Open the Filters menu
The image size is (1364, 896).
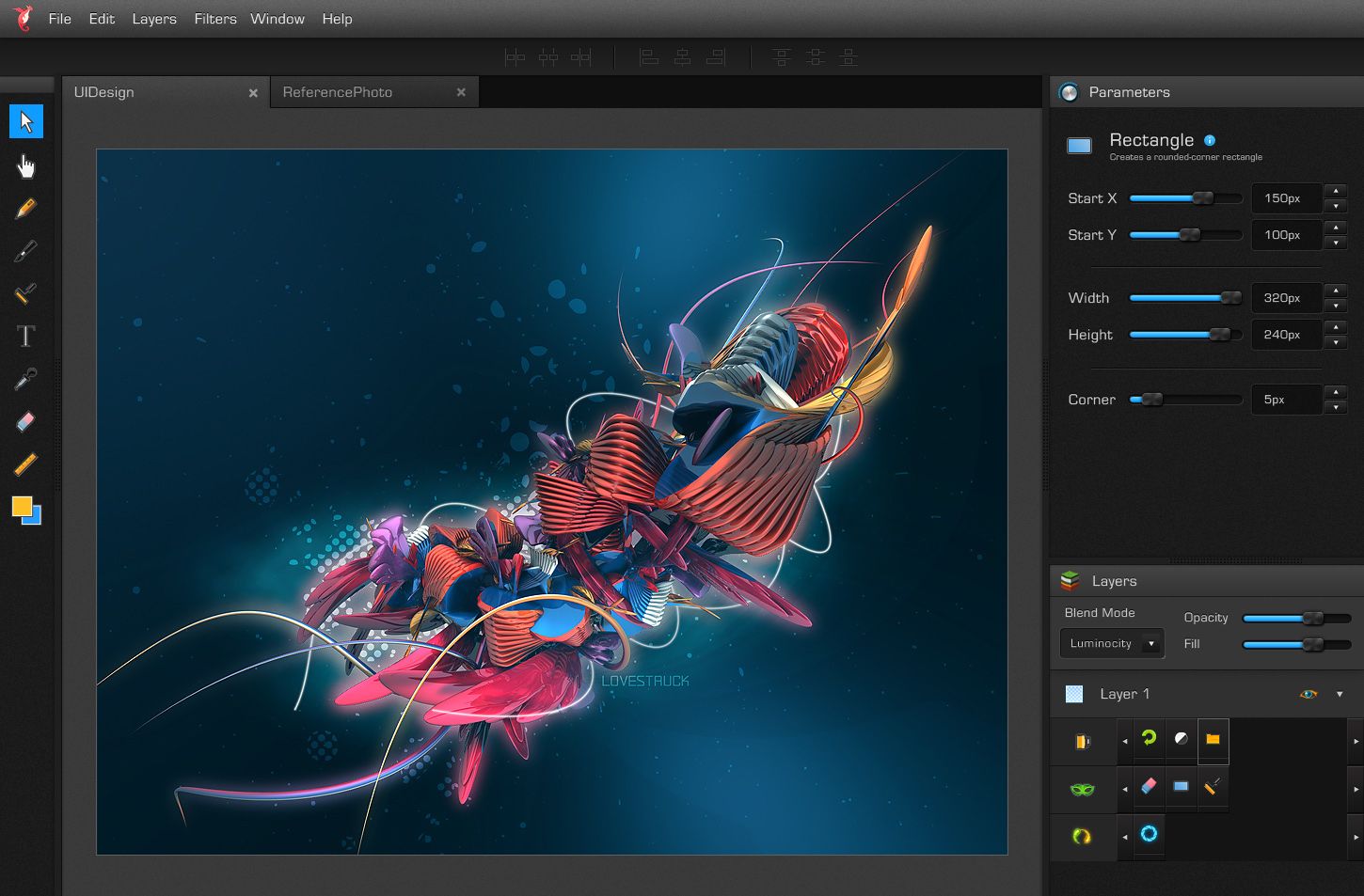[x=214, y=19]
